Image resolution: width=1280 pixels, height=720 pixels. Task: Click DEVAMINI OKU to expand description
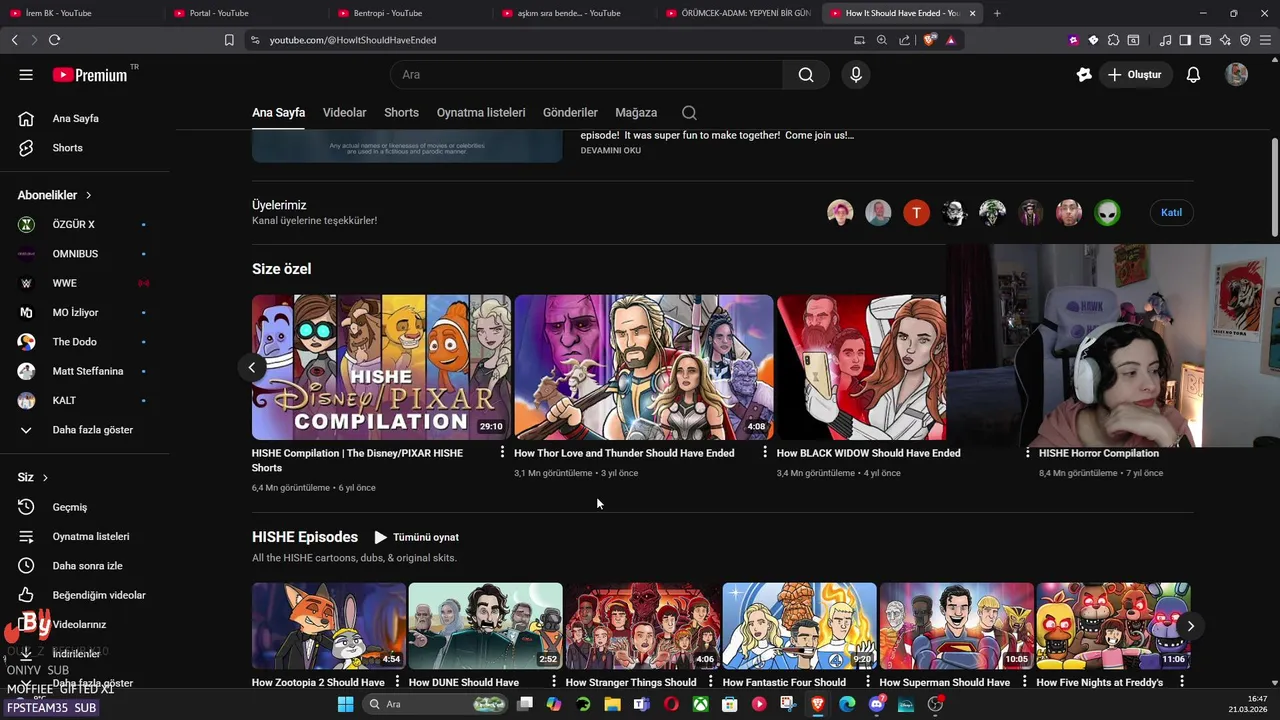(611, 151)
